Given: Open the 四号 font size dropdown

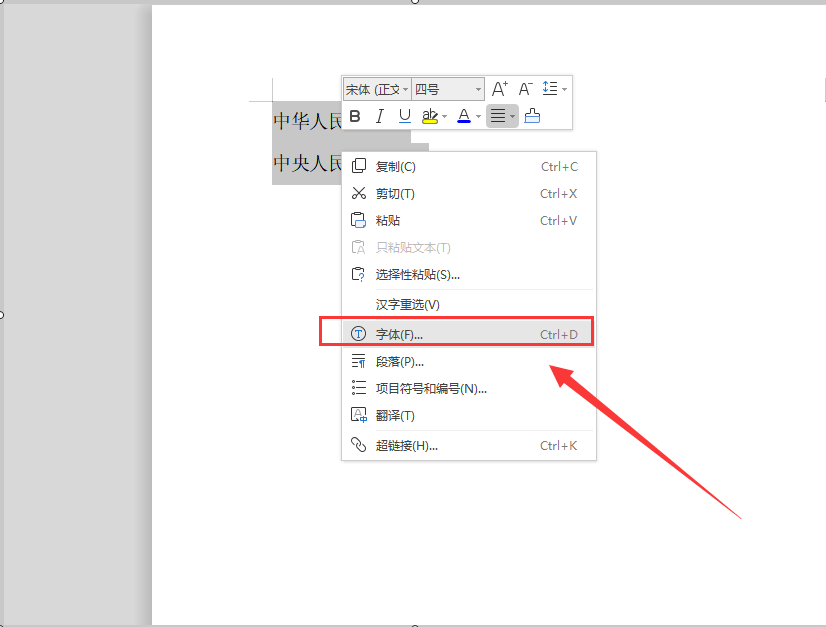Looking at the screenshot, I should (448, 89).
